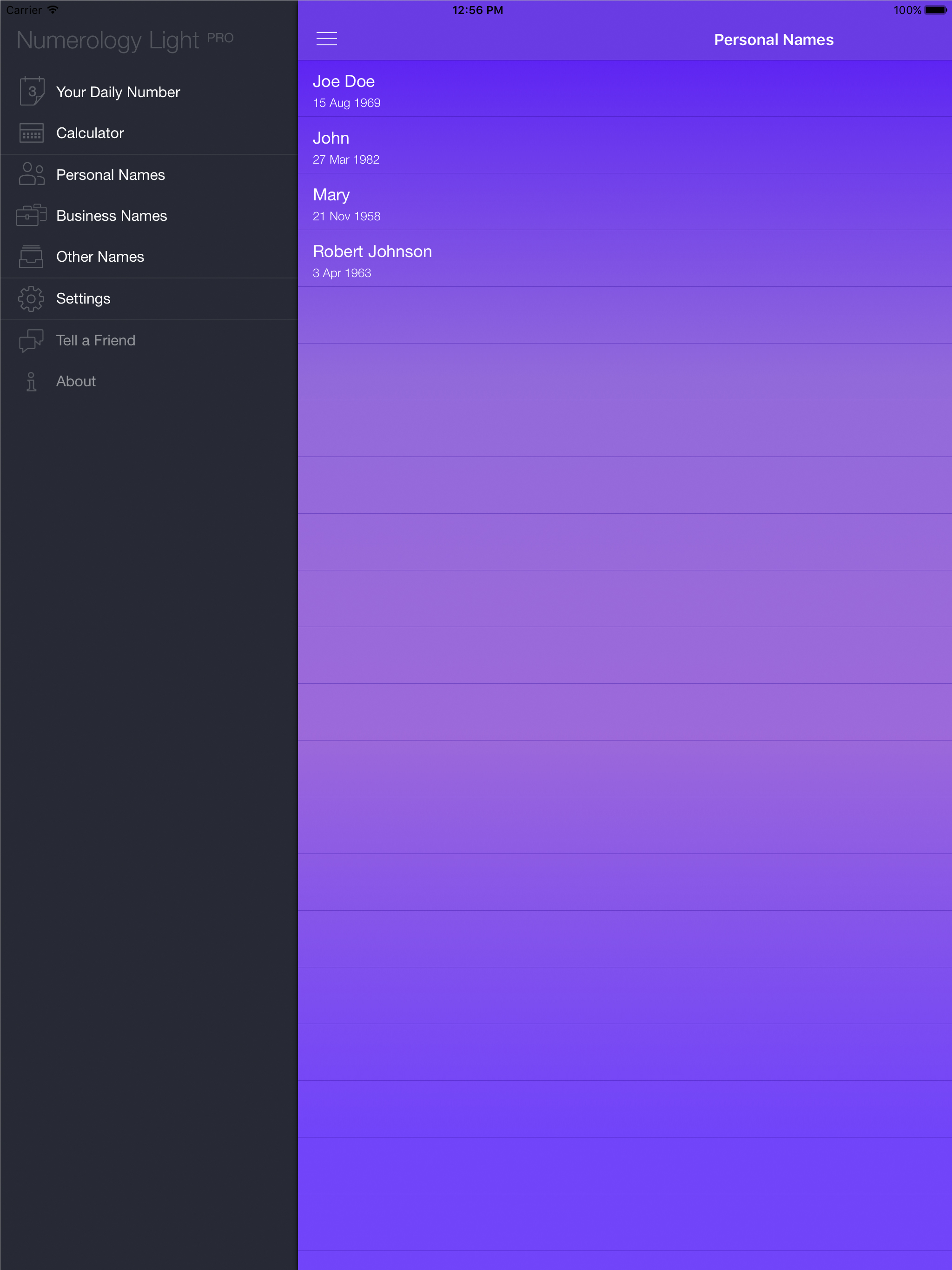Select Calculator in the sidebar
The width and height of the screenshot is (952, 1270).
[90, 133]
